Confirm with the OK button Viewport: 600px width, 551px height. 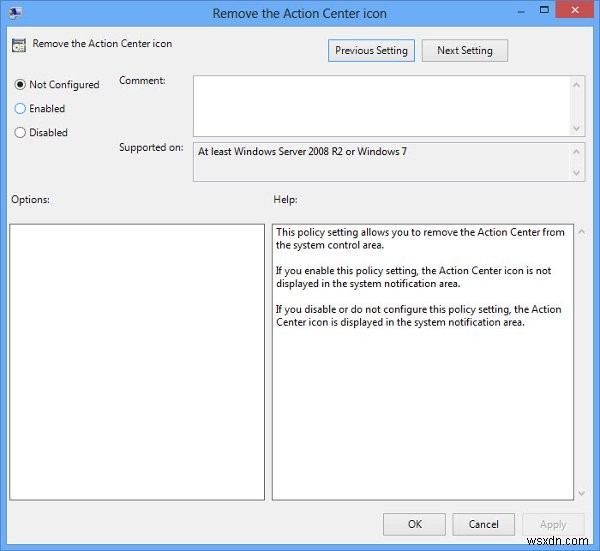(x=414, y=524)
